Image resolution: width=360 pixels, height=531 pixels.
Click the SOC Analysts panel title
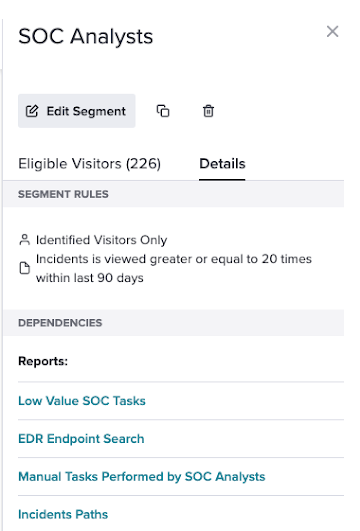(85, 36)
